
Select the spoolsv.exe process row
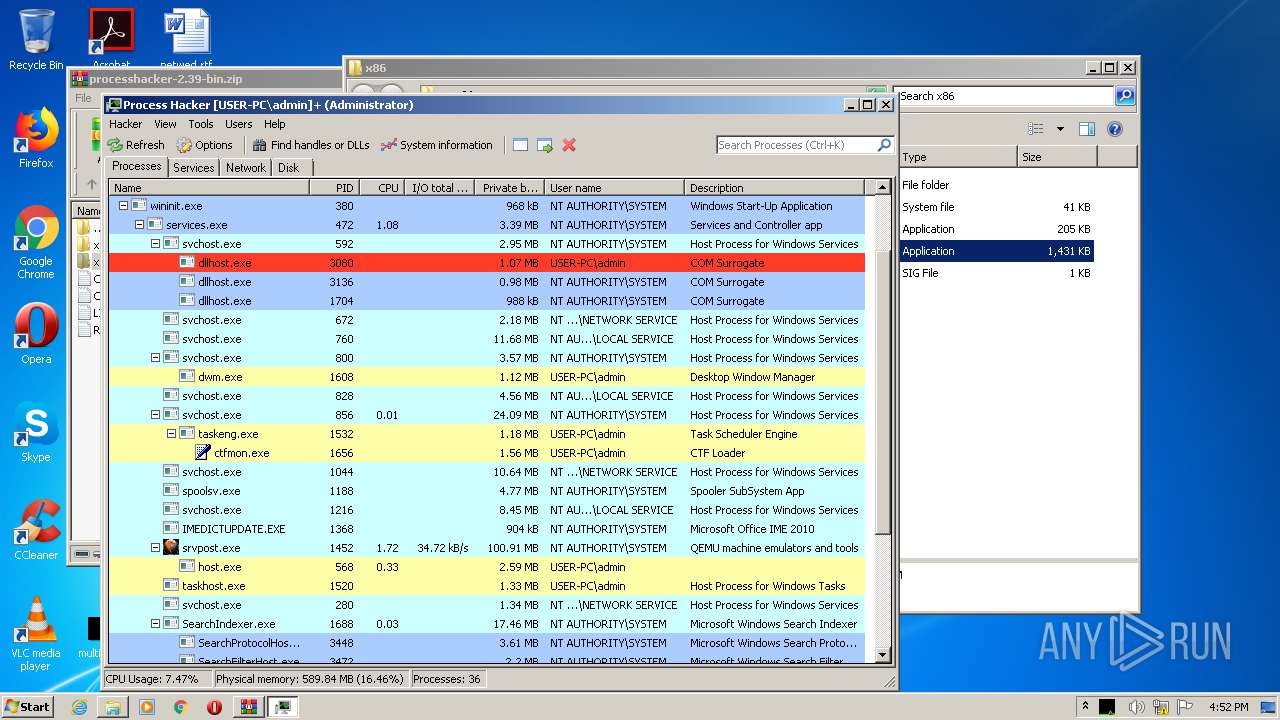click(x=487, y=491)
